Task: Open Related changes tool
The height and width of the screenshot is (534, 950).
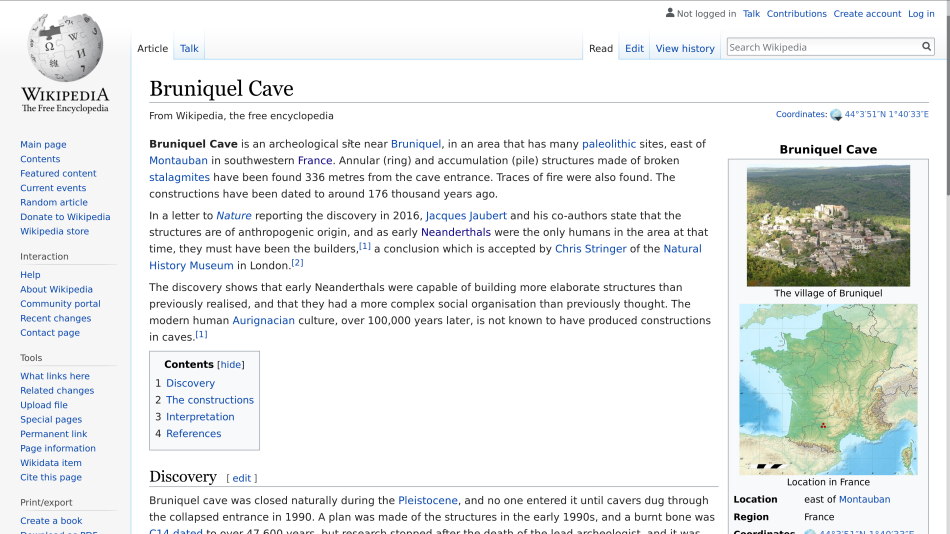Action: coord(57,390)
